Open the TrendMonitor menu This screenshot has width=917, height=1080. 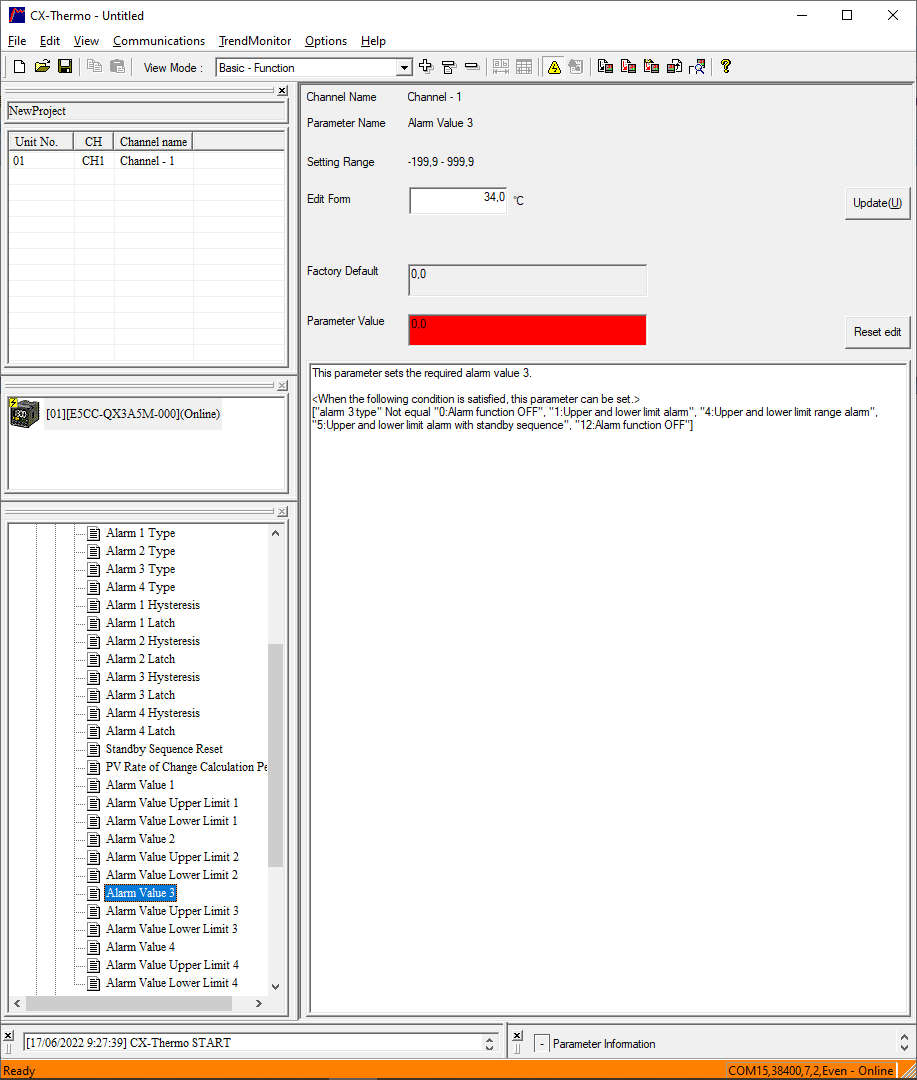coord(254,41)
